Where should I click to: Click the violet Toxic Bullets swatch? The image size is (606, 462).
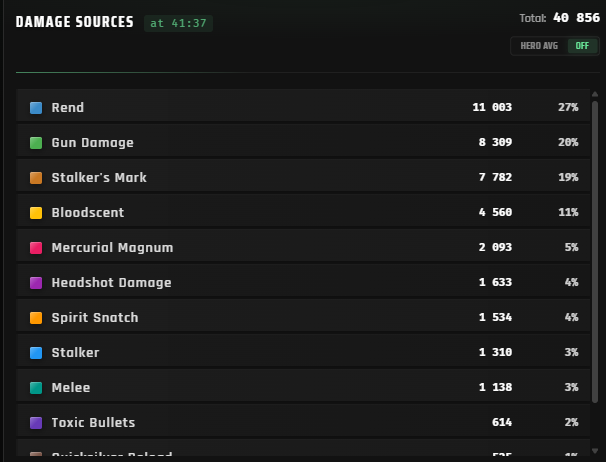tap(36, 423)
